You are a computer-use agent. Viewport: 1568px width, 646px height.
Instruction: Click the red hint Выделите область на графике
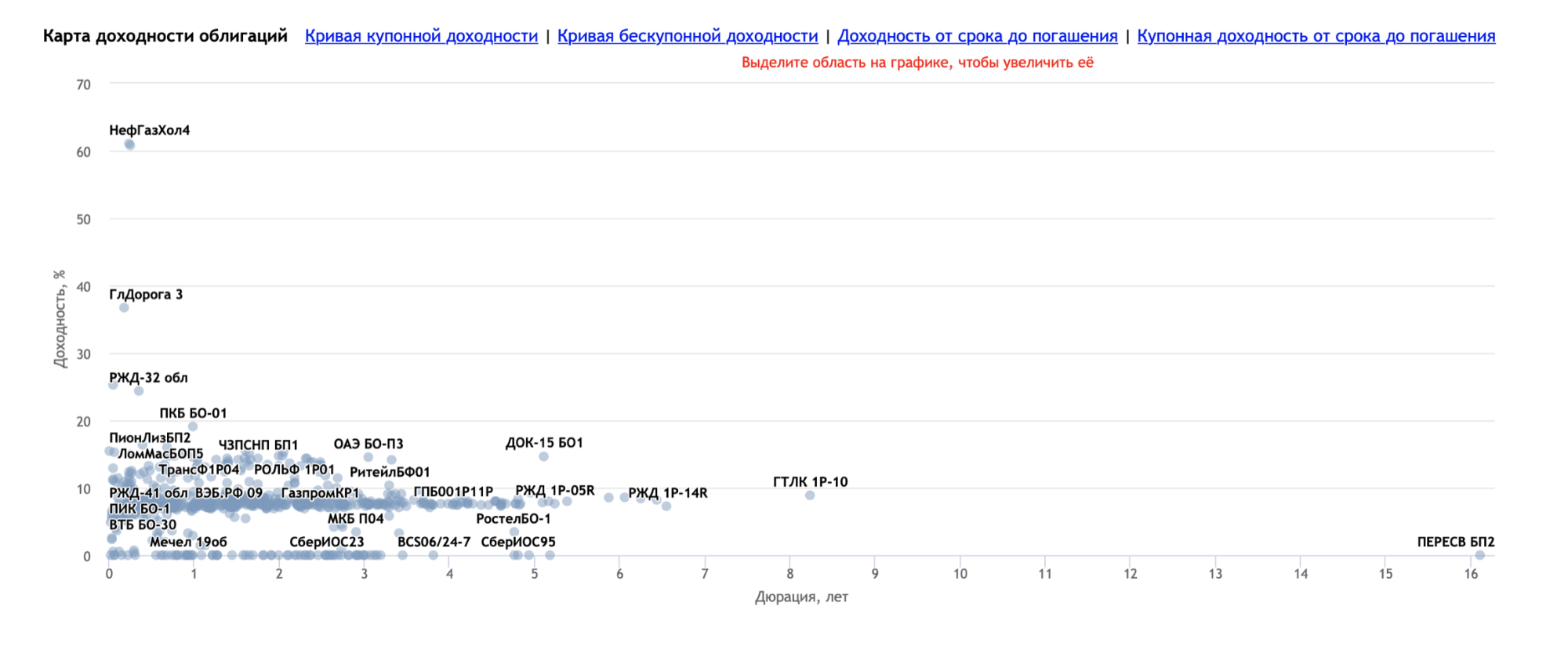pyautogui.click(x=917, y=63)
